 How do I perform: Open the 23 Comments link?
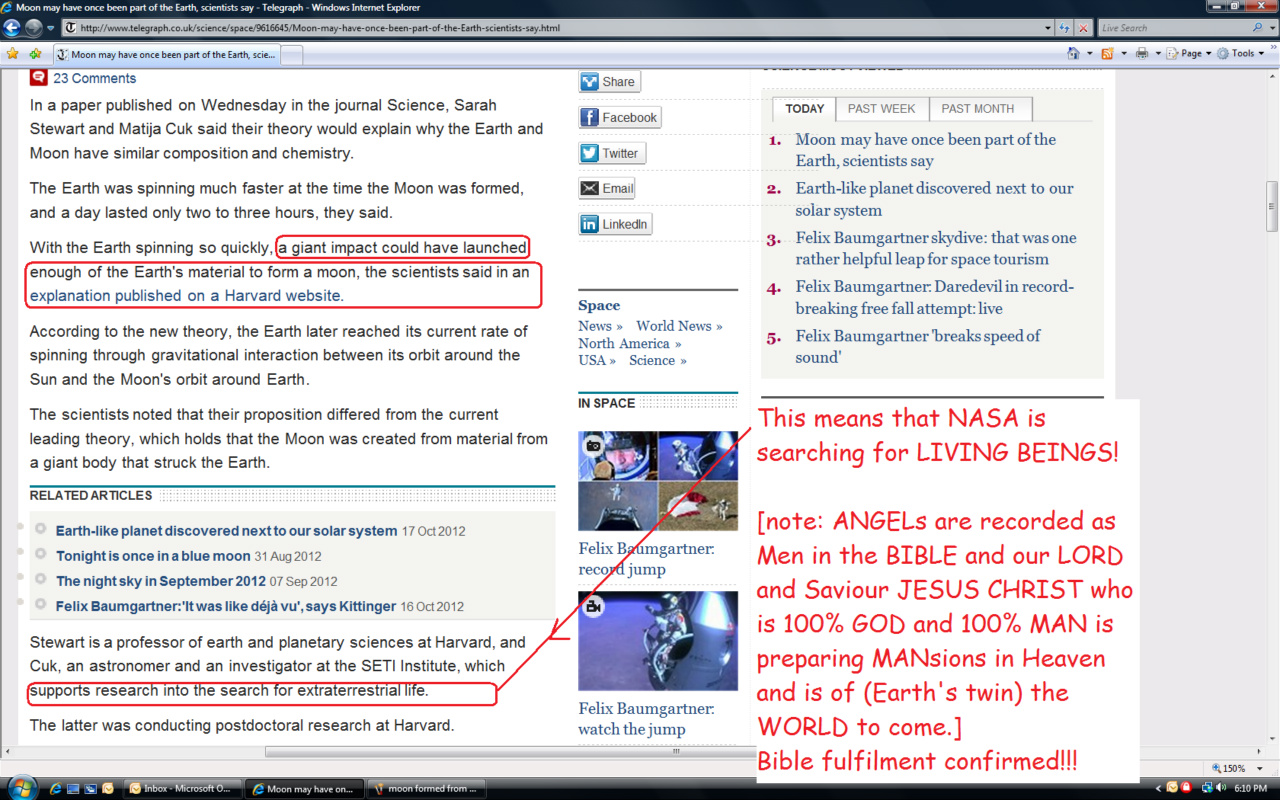94,78
